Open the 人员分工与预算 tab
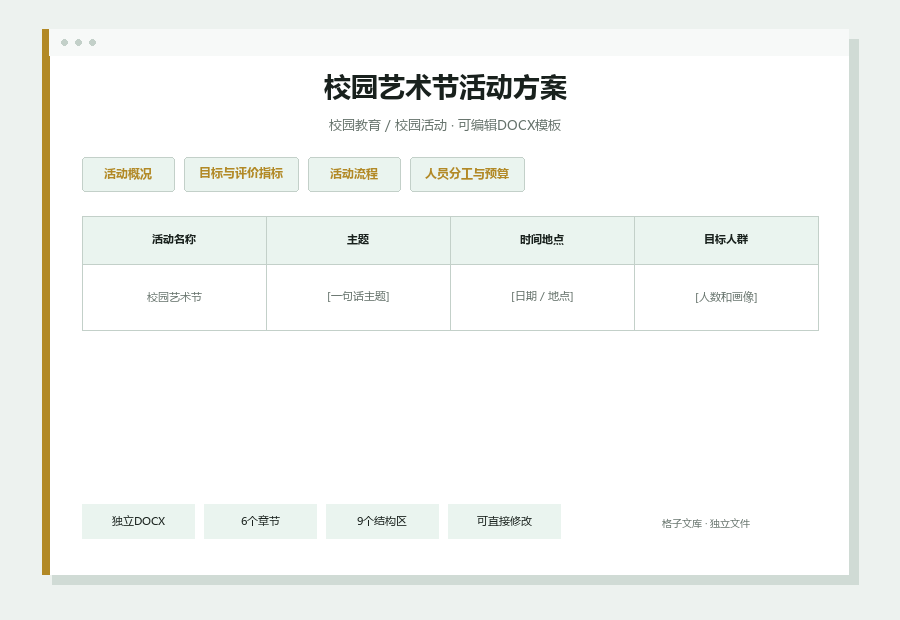This screenshot has height=620, width=900. (467, 175)
